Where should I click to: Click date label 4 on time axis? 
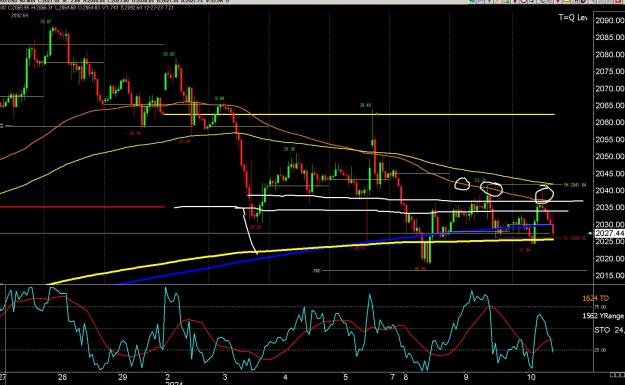click(285, 377)
